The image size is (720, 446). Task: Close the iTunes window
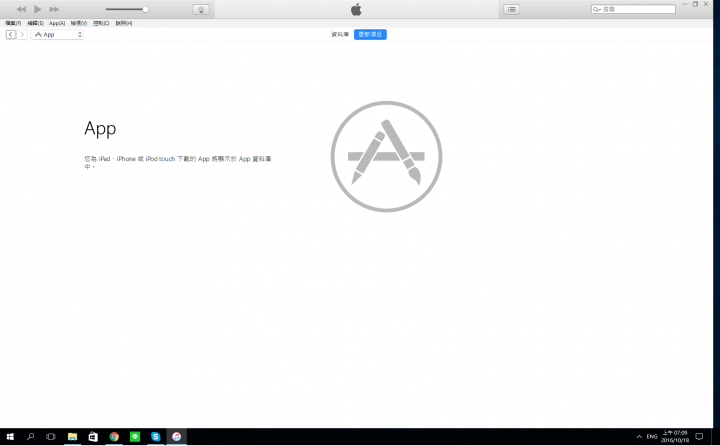[x=706, y=4]
